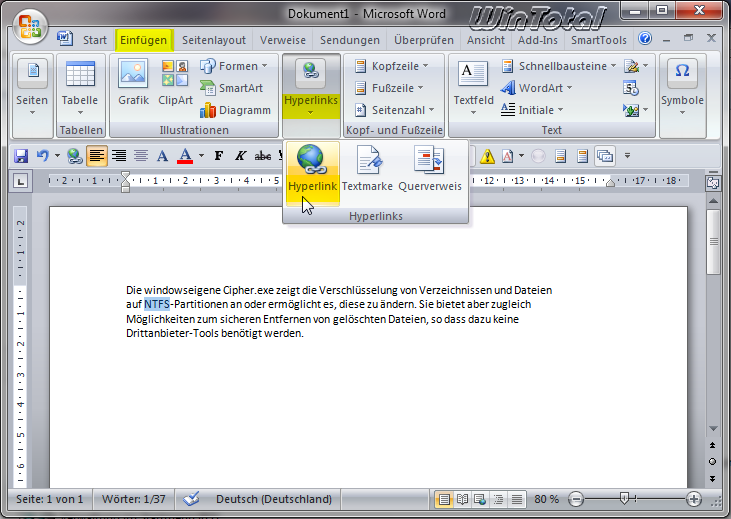Insert date and time icon in Text group

pos(631,88)
